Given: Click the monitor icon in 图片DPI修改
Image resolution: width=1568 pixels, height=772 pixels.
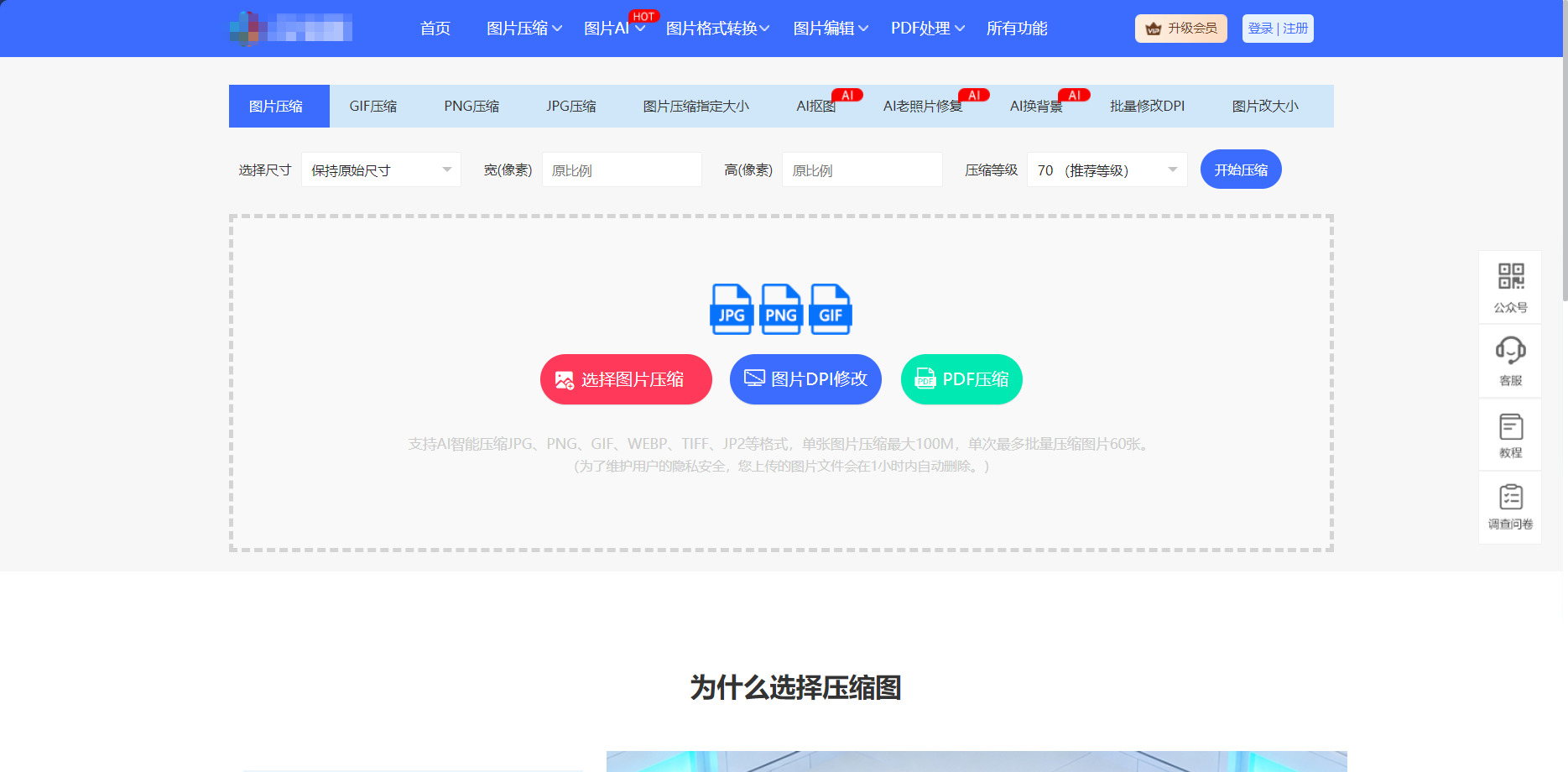Looking at the screenshot, I should [754, 378].
